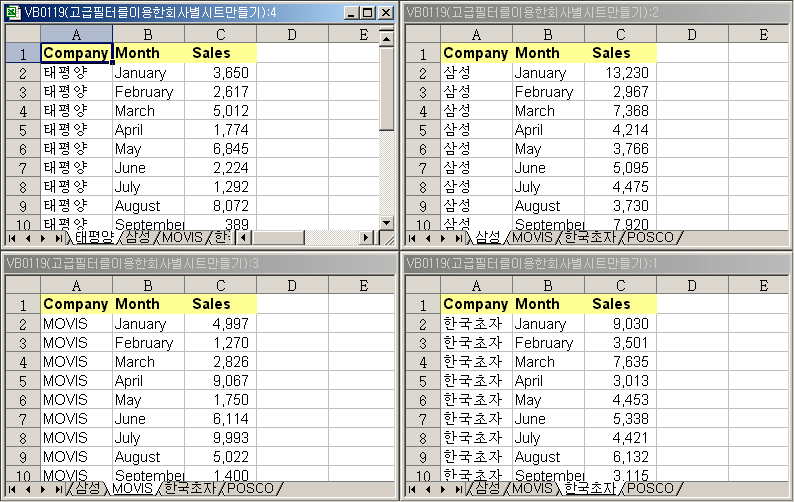Image resolution: width=794 pixels, height=502 pixels.
Task: Select the 9,067 cell in window 3
Action: point(220,380)
